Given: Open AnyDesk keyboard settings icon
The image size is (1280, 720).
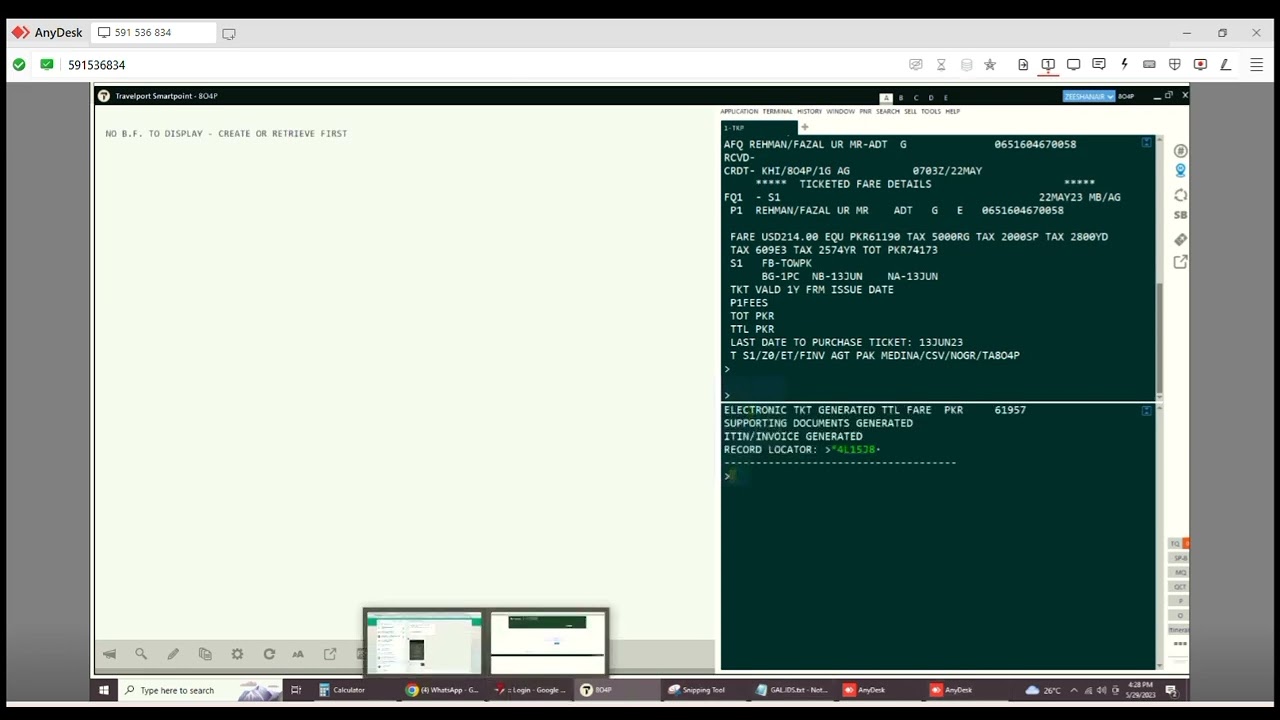Looking at the screenshot, I should (1149, 65).
